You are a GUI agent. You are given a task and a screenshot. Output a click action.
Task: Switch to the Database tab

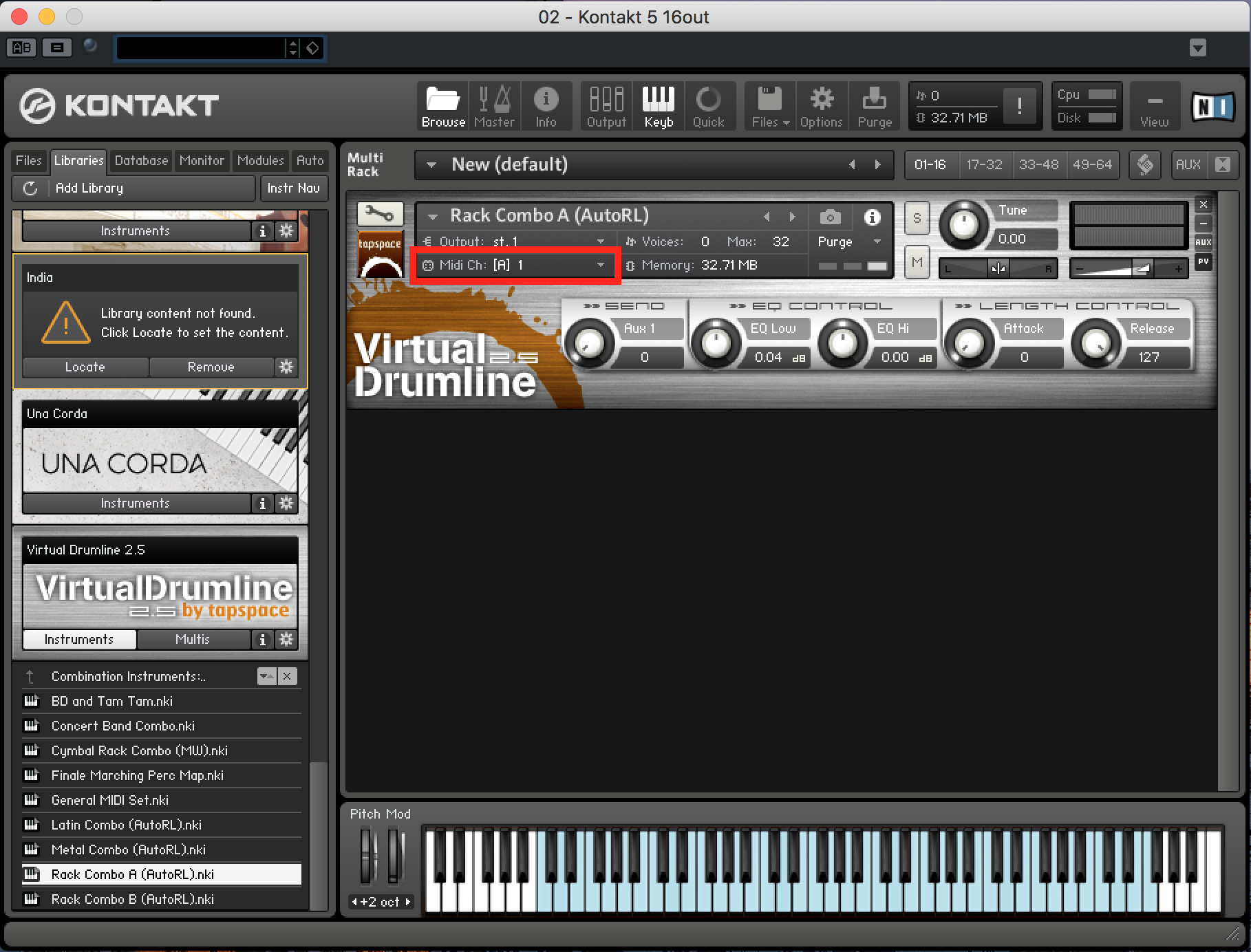point(141,161)
